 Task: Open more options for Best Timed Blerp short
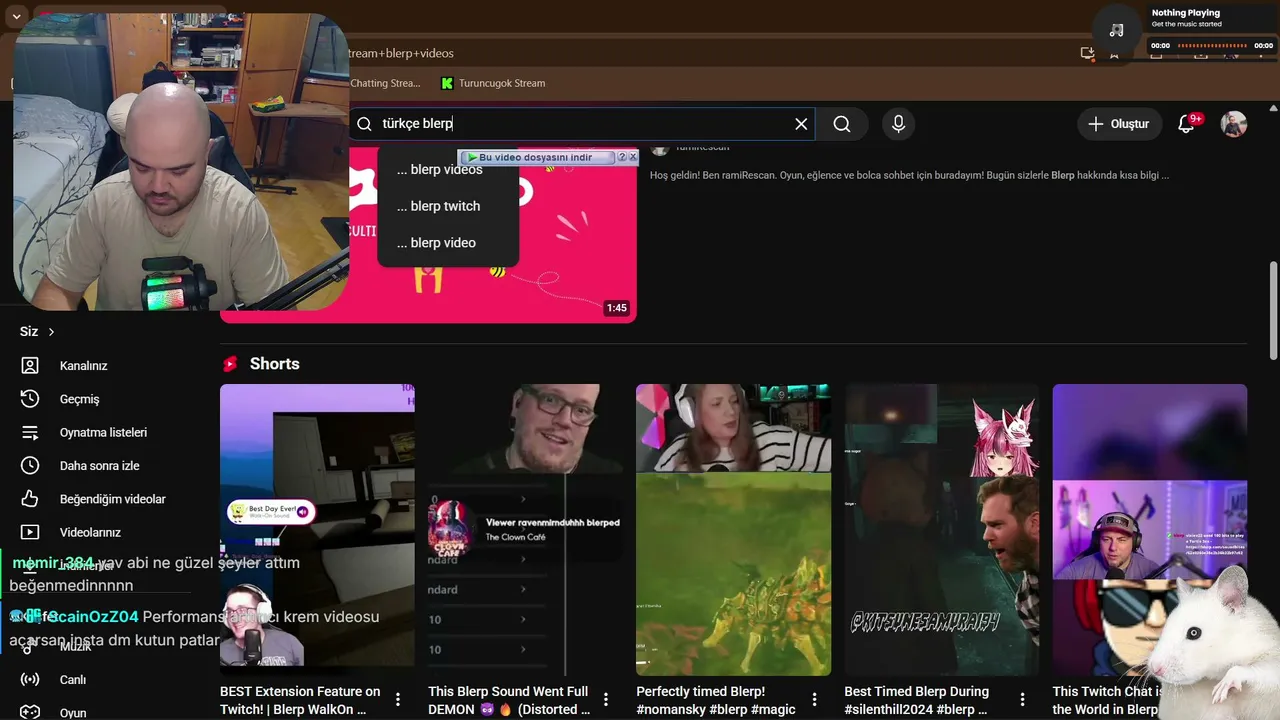pyautogui.click(x=1022, y=700)
